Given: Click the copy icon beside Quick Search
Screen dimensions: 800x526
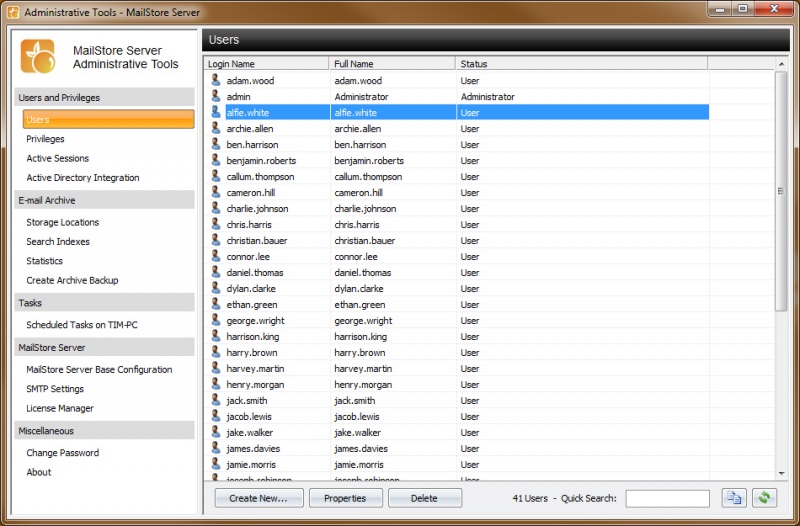Looking at the screenshot, I should (735, 498).
